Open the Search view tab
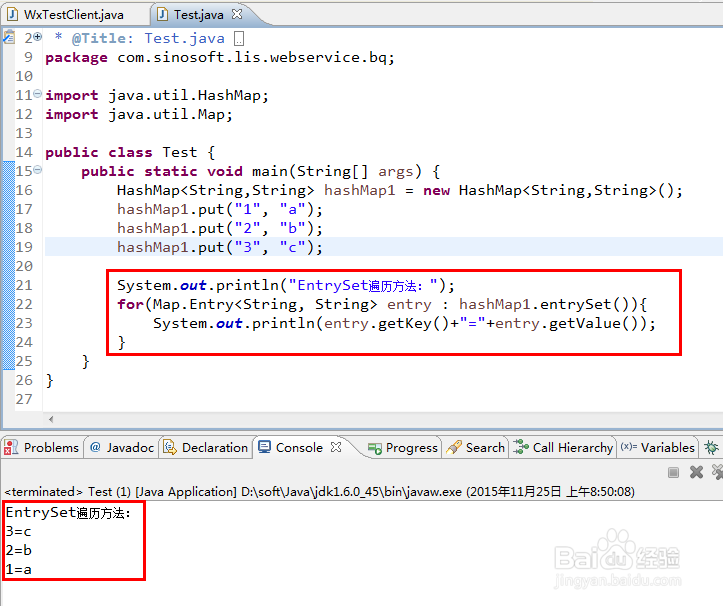Screen dimensions: 723x606 click(477, 448)
